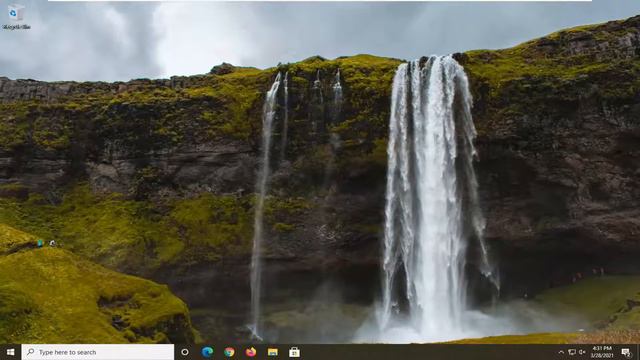
Task: Launch Firefox from the taskbar
Action: click(251, 352)
